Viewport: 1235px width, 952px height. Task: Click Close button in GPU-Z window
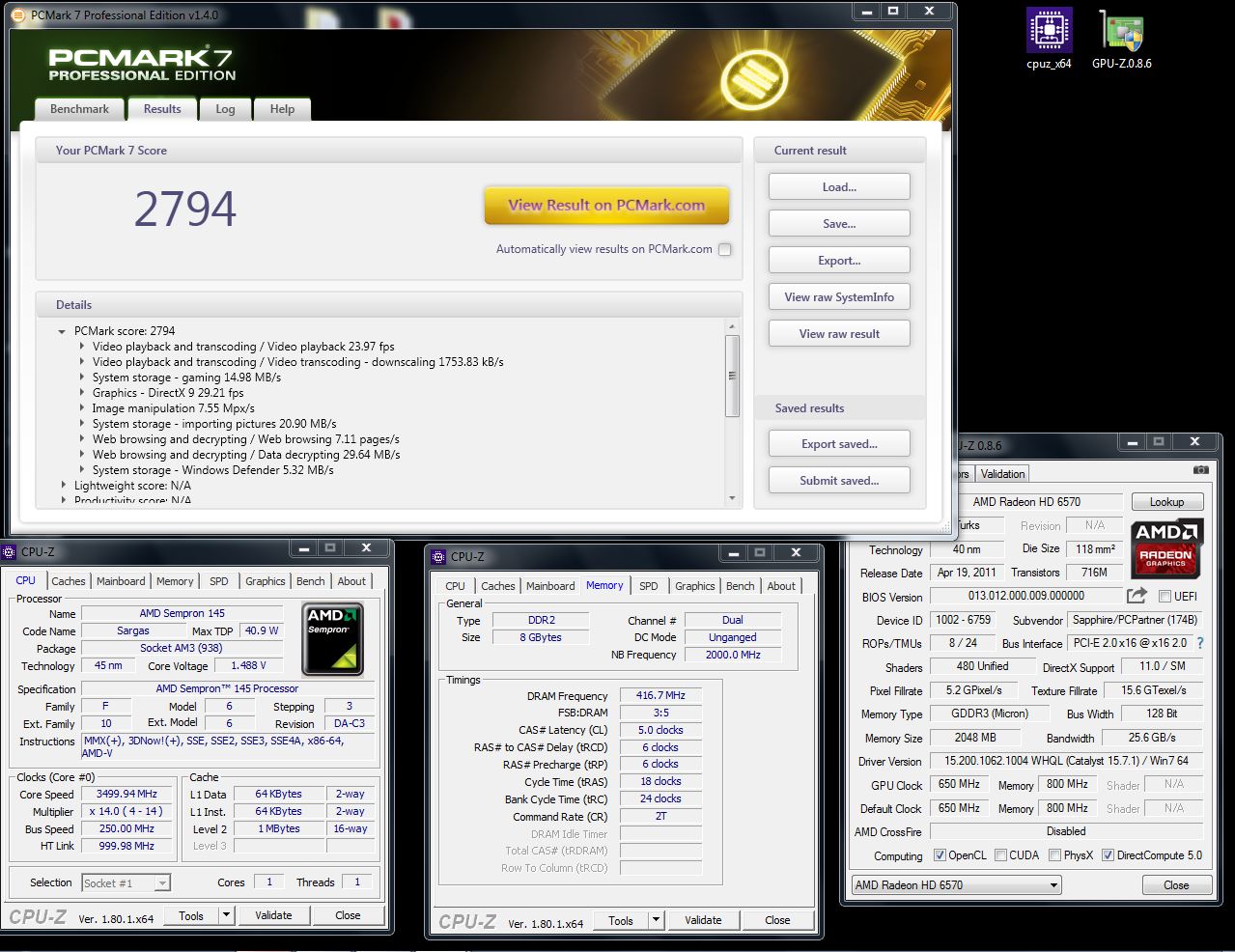pos(1176,885)
